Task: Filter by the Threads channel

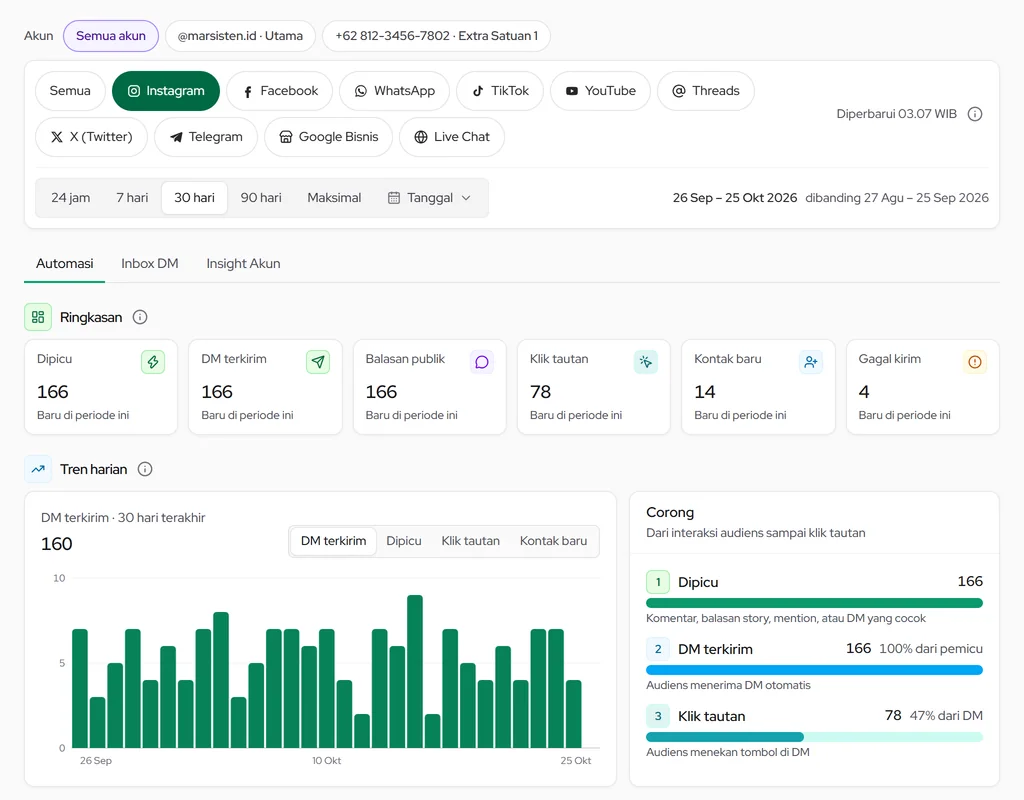Action: point(706,91)
